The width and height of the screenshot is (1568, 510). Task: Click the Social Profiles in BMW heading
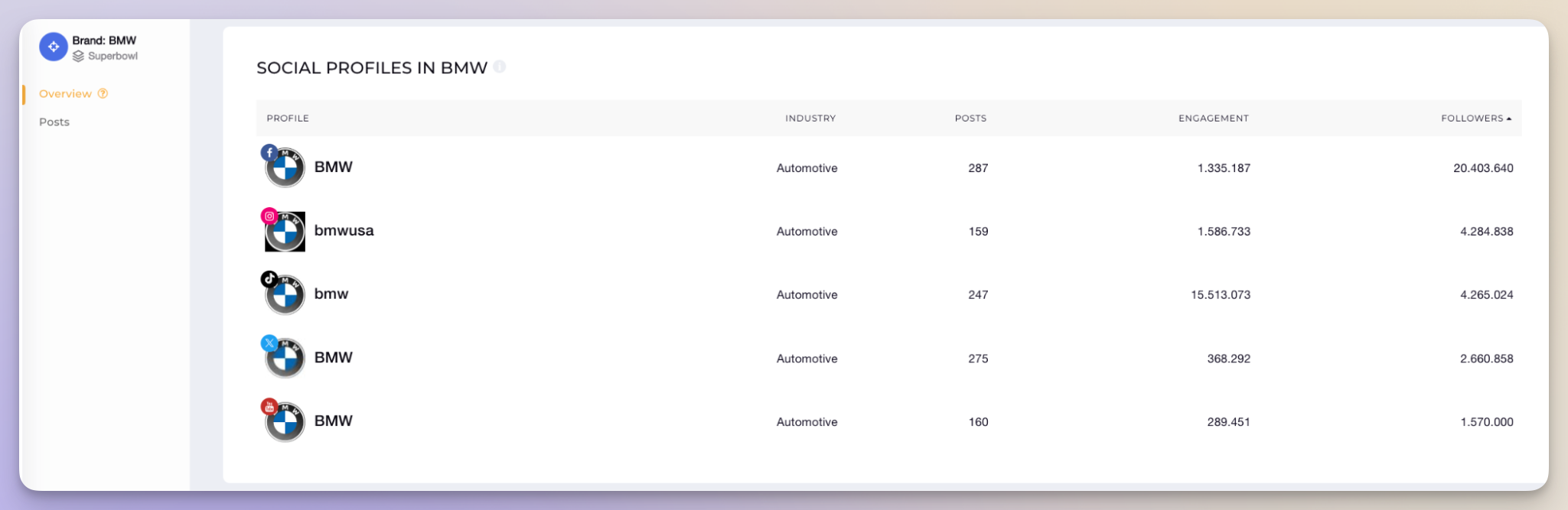coord(372,68)
